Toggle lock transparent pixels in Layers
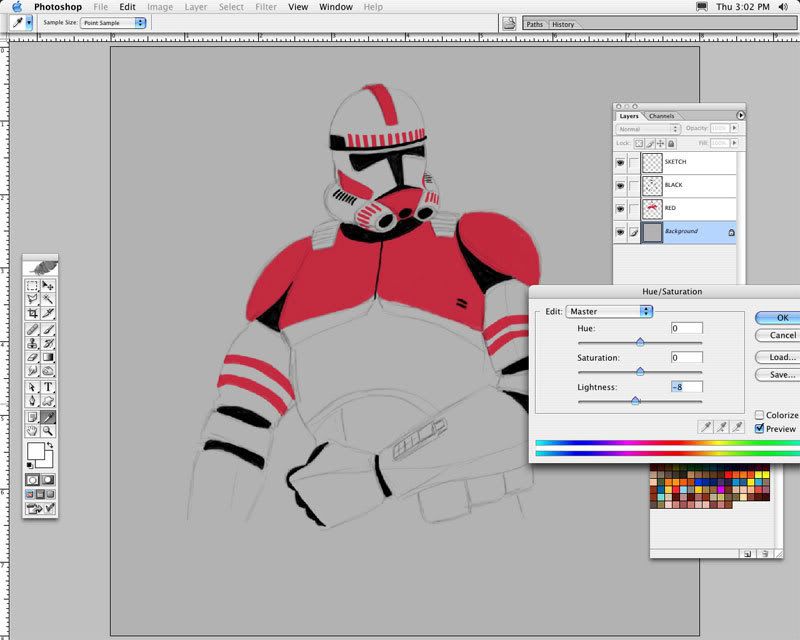Screen dimensions: 800x640 (x=639, y=143)
